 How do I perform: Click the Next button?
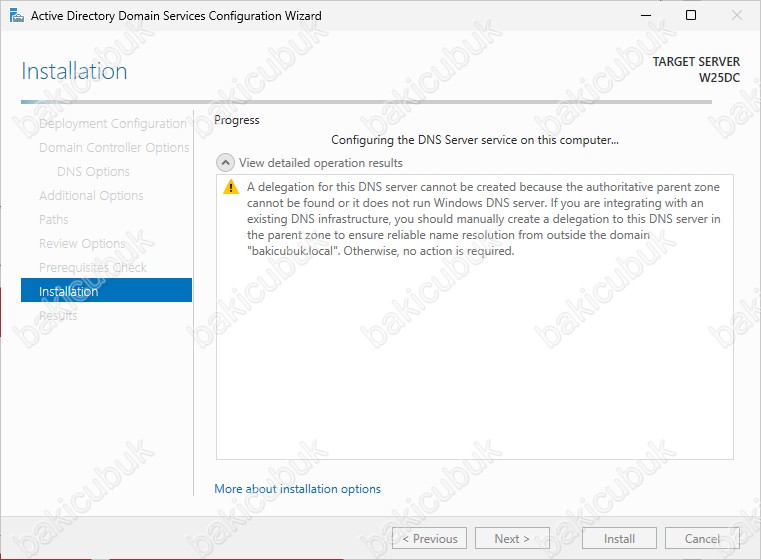coord(512,538)
